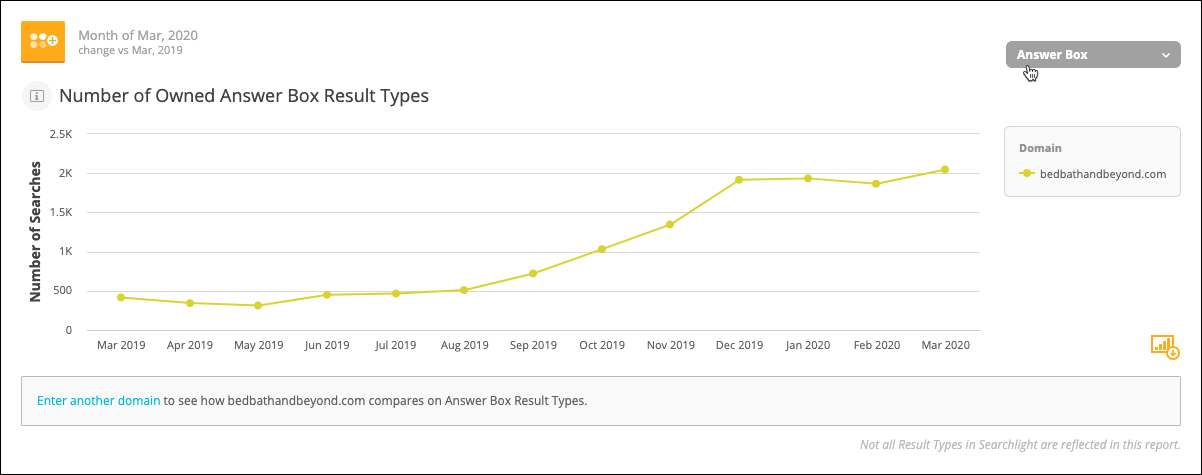Screen dimensions: 1202x475
Task: Select the Jun 2019 data point
Action: click(327, 295)
